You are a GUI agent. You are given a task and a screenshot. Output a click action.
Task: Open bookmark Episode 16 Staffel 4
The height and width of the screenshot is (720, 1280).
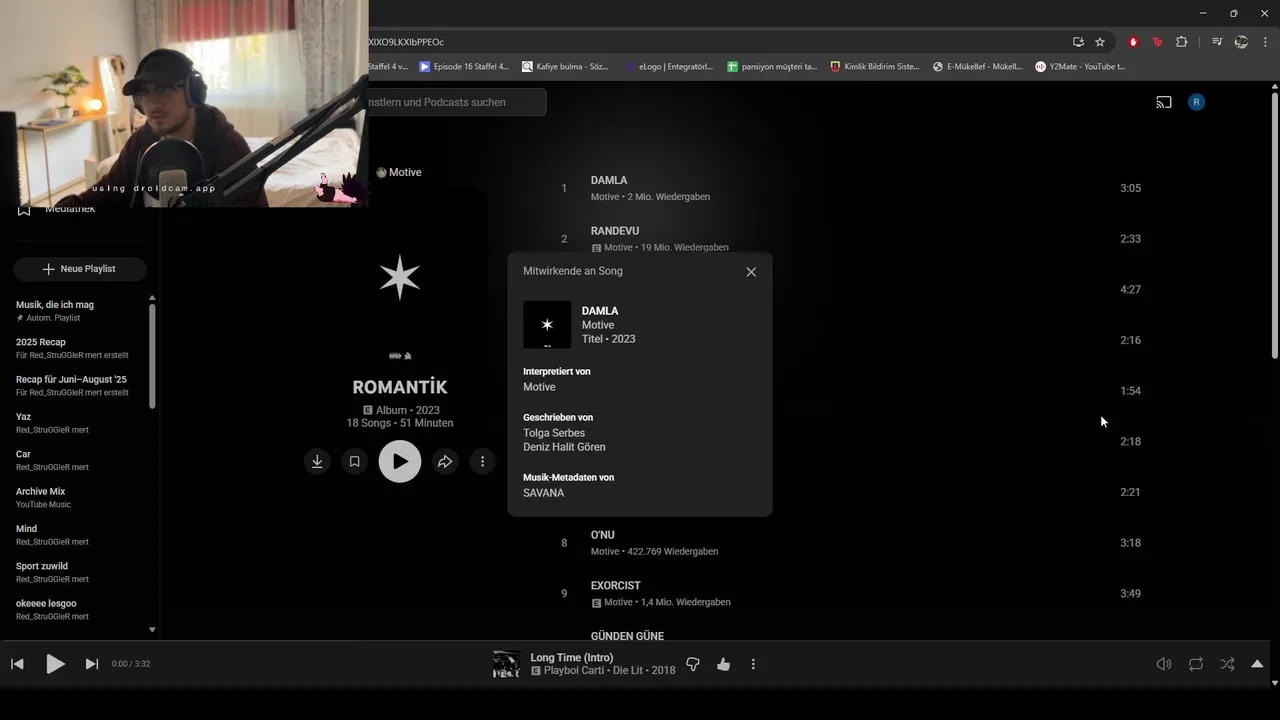pos(464,67)
